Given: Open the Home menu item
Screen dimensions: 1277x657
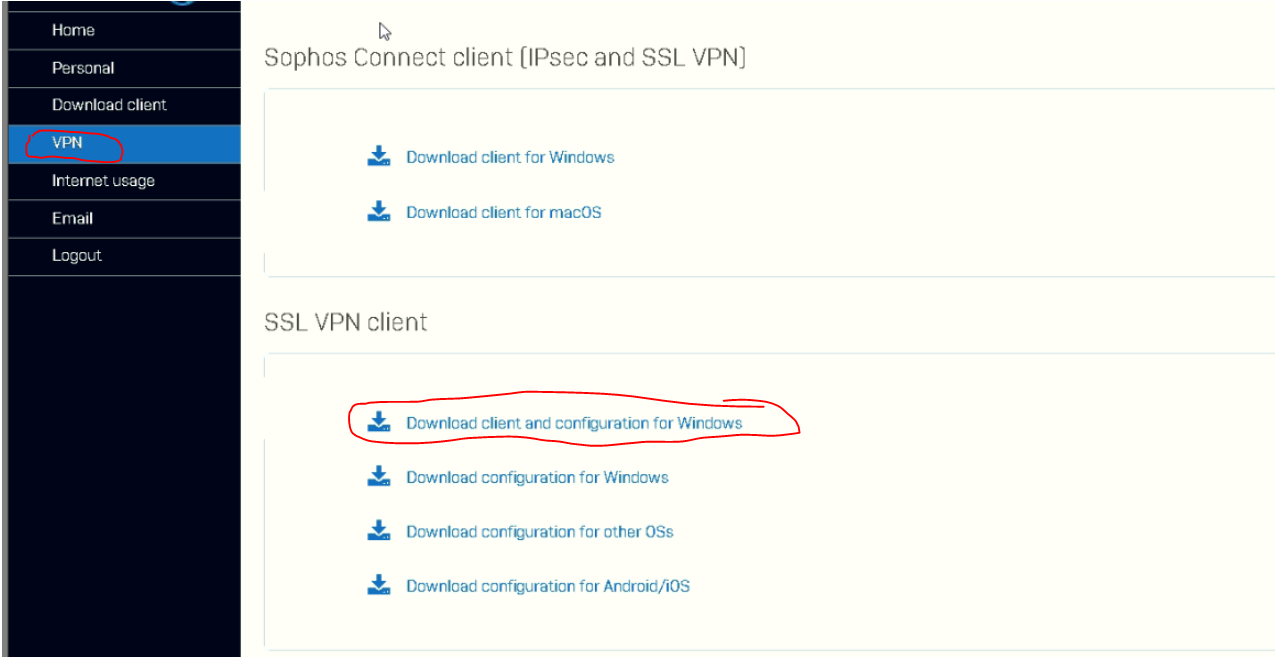Looking at the screenshot, I should 73,30.
